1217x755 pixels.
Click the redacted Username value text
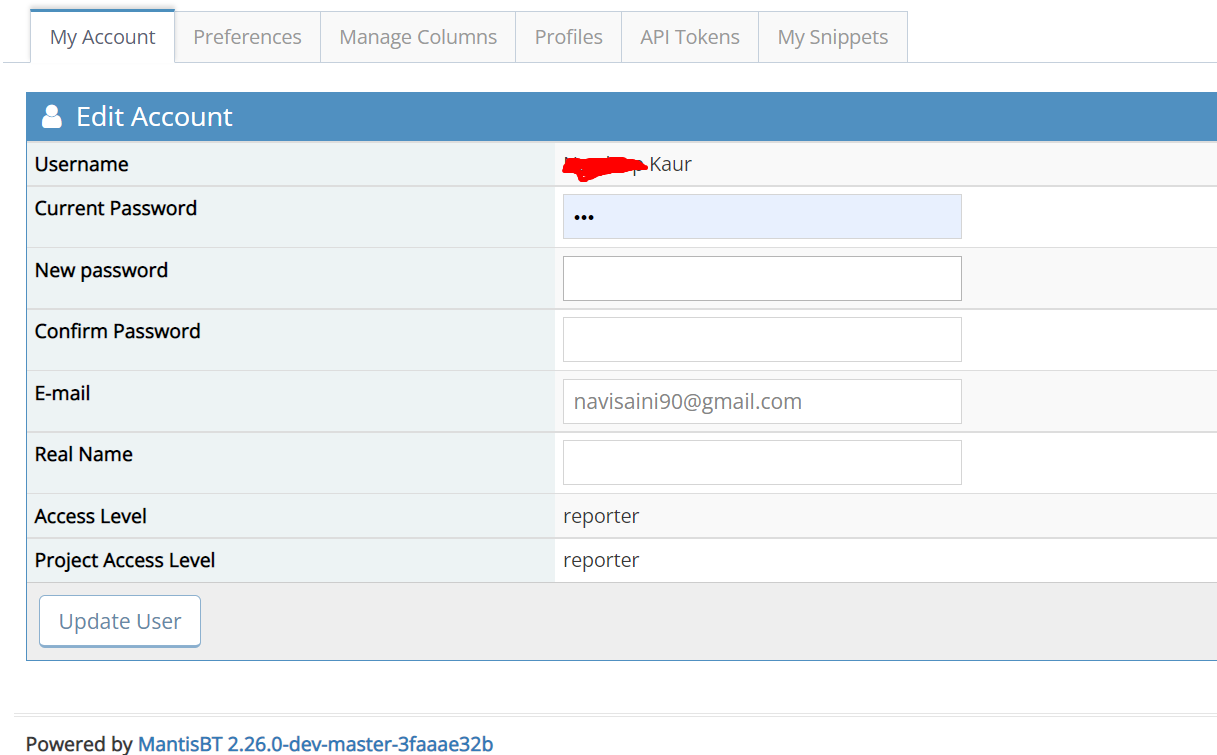(627, 165)
